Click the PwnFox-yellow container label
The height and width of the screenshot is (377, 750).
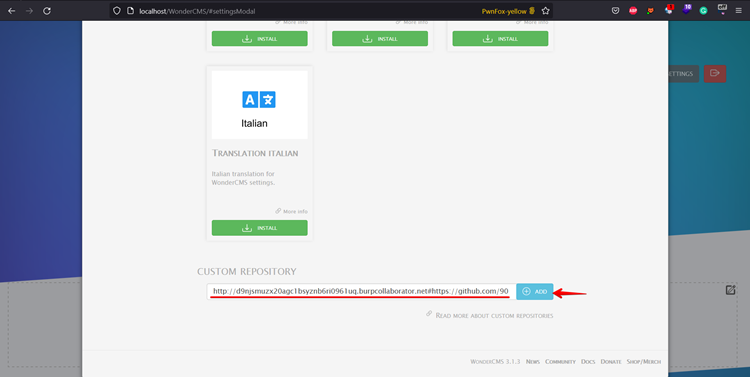[508, 11]
